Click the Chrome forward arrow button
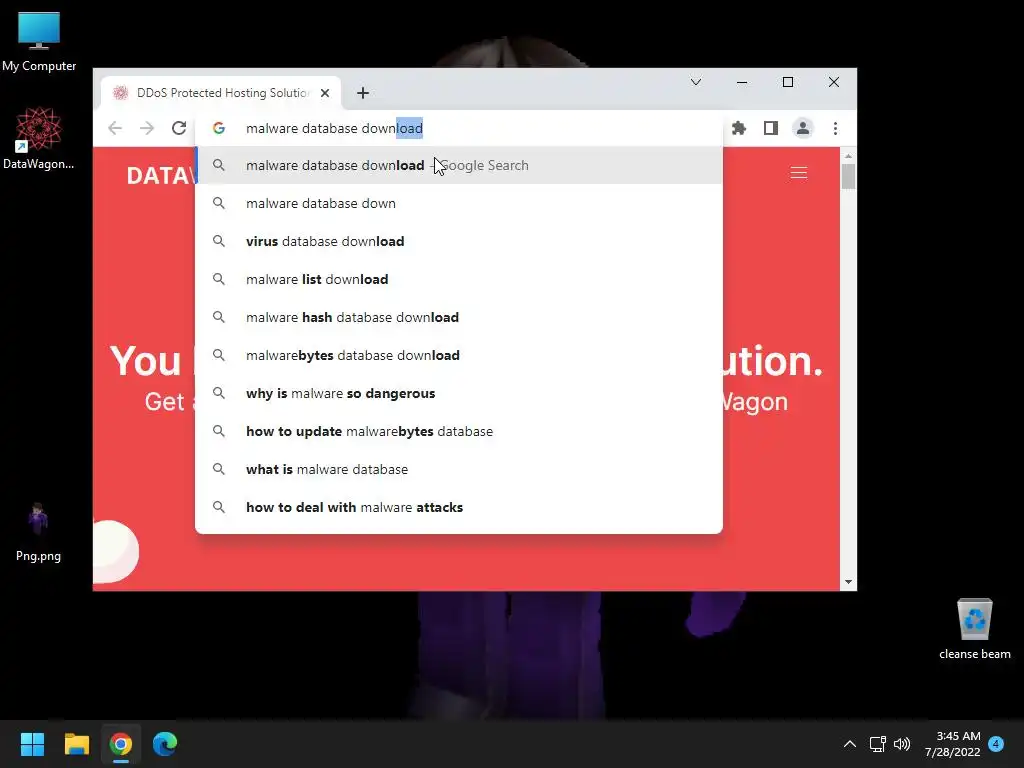1024x768 pixels. (147, 128)
